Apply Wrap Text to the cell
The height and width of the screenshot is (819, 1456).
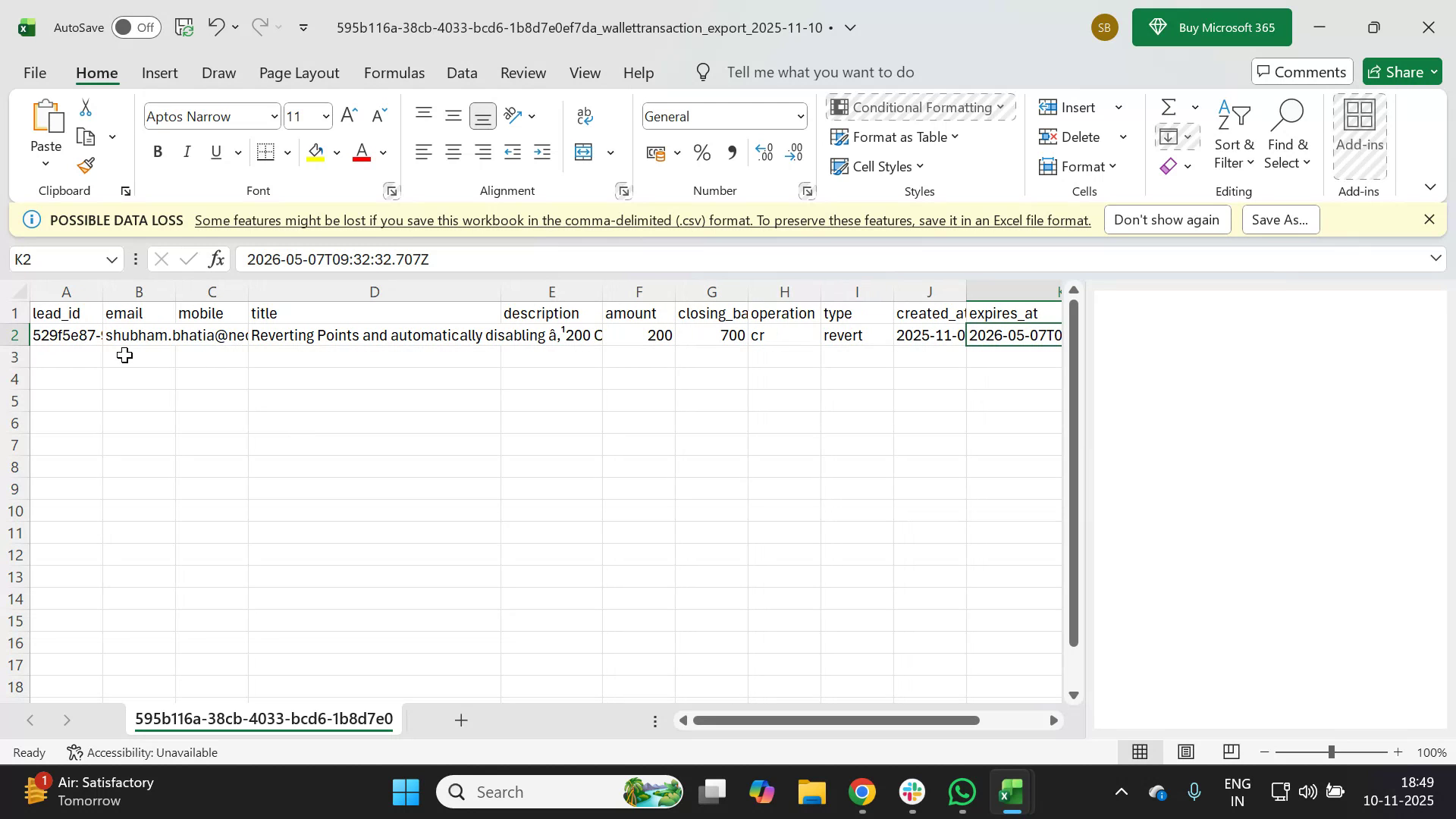click(584, 115)
